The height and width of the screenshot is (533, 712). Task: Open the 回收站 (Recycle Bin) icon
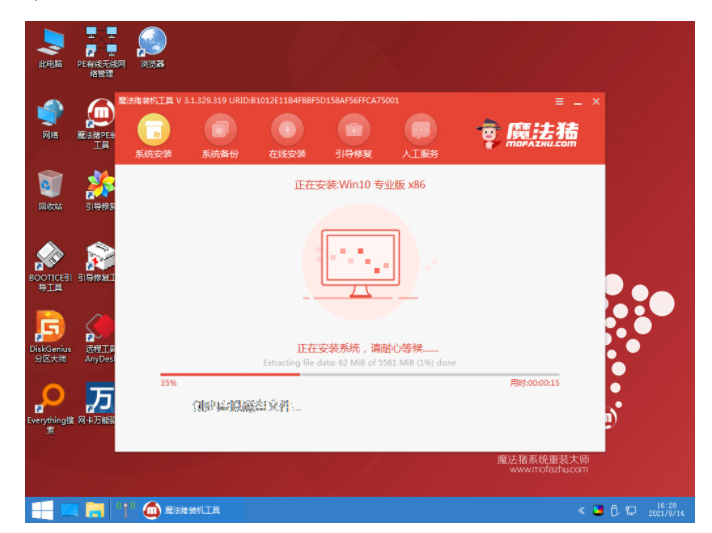50,186
